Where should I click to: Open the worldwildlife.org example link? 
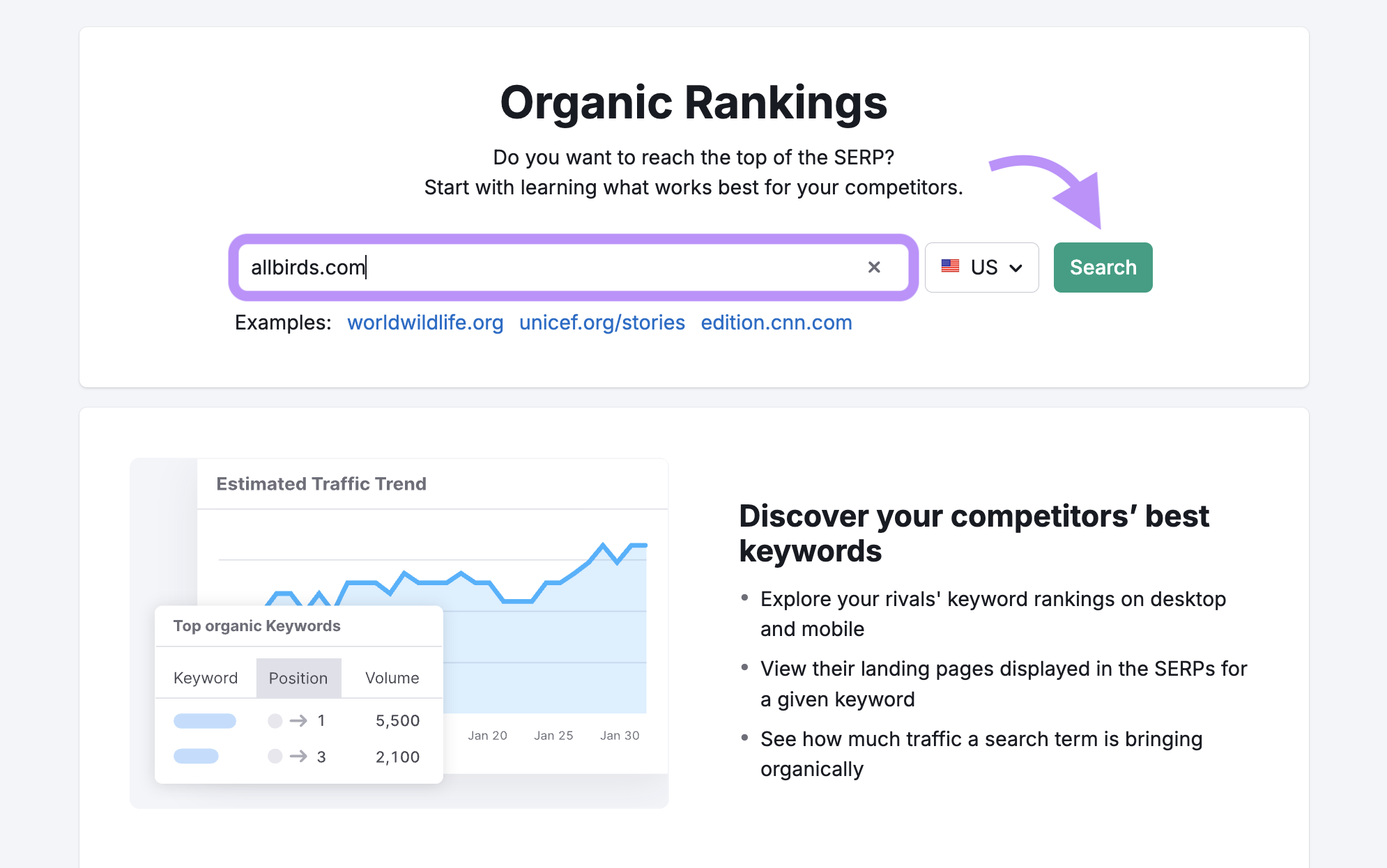point(425,323)
